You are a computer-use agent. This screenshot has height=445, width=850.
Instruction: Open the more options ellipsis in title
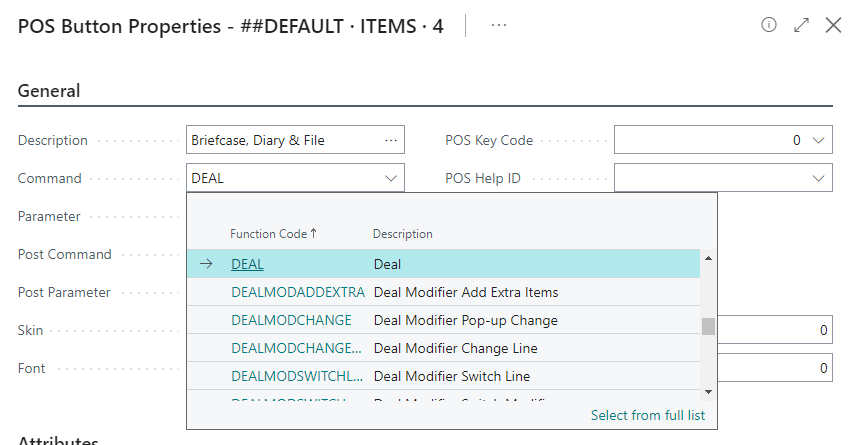point(499,26)
